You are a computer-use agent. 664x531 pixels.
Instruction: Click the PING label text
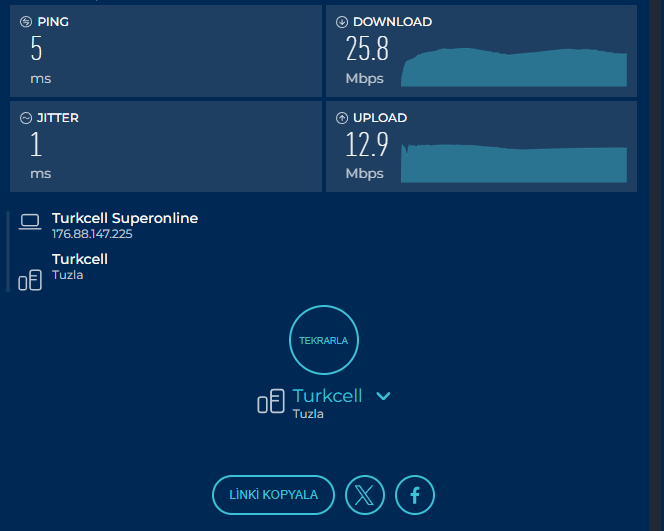(x=53, y=22)
